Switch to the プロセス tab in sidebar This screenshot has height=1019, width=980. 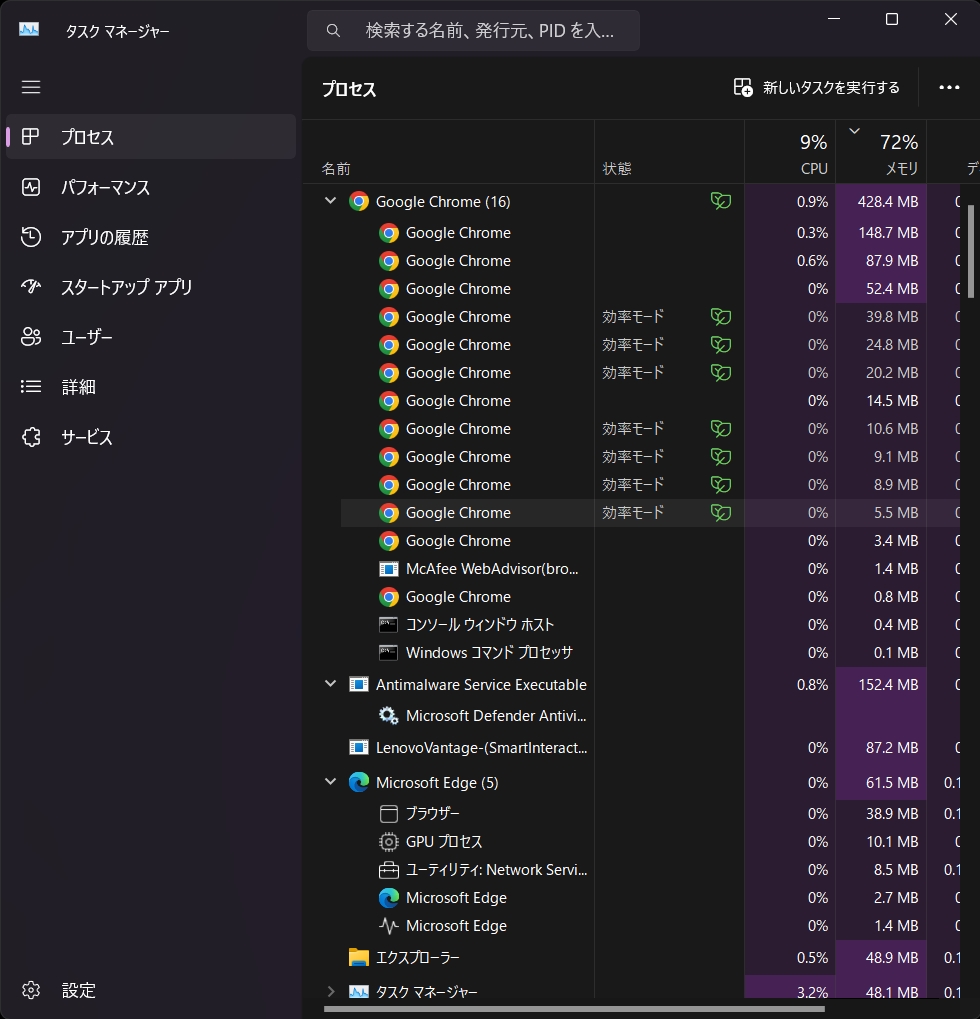point(151,136)
